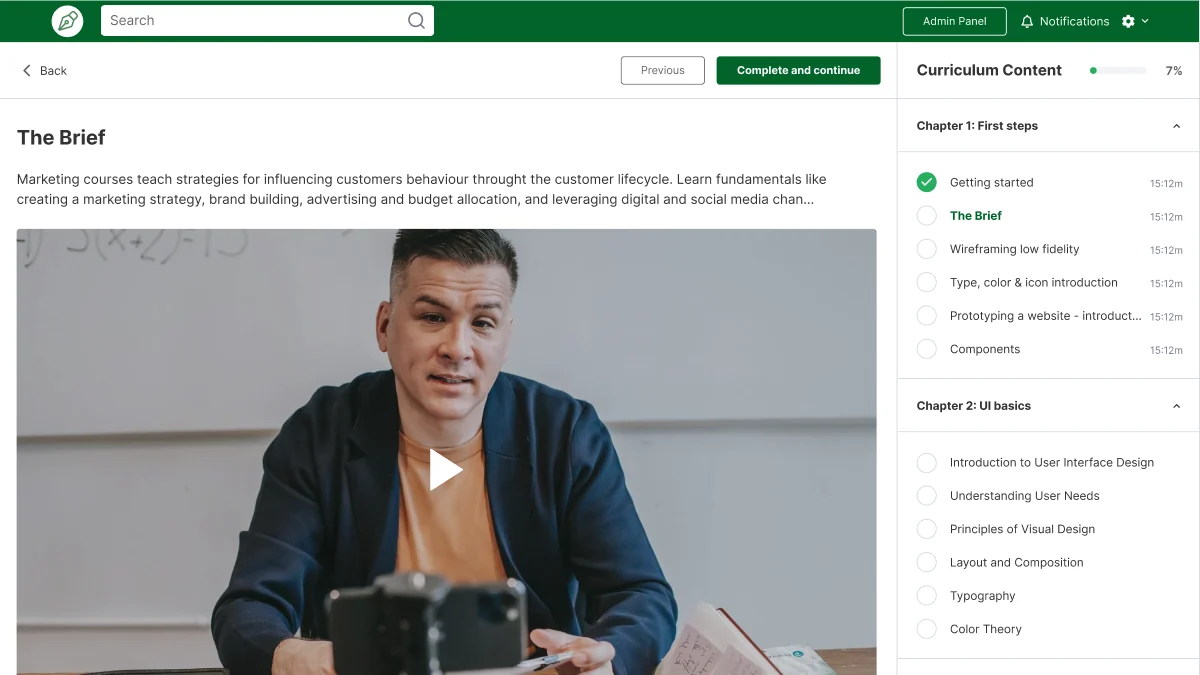Click the Previous button
The width and height of the screenshot is (1200, 675).
click(663, 70)
